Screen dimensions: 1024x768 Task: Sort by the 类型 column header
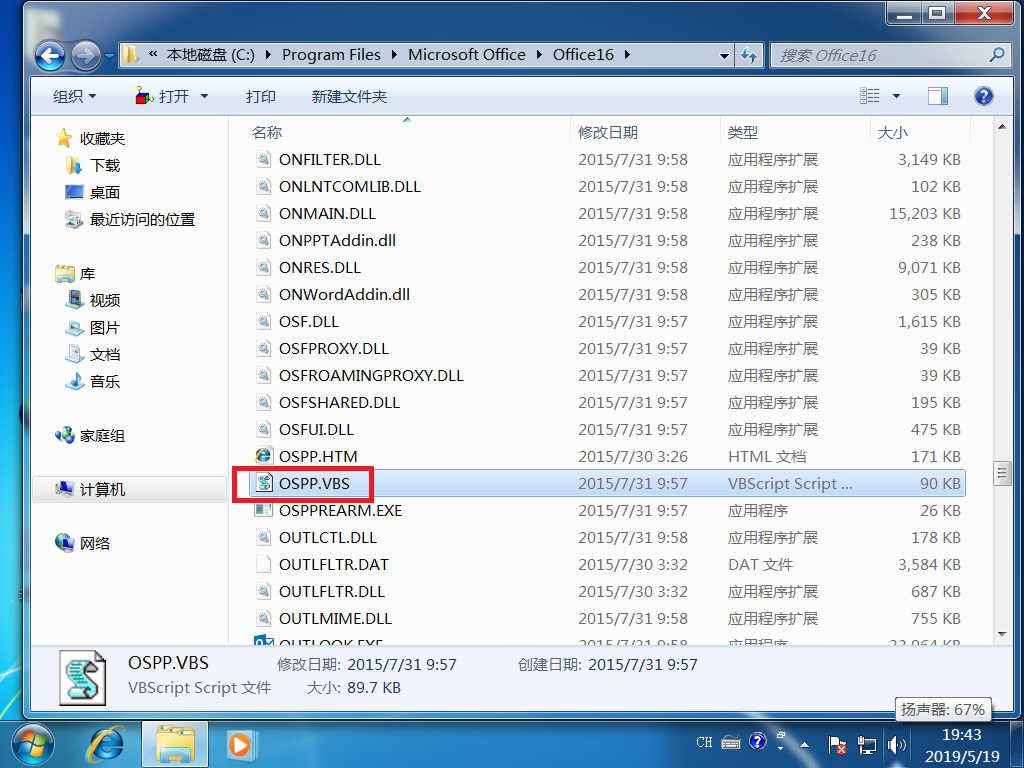pos(743,133)
